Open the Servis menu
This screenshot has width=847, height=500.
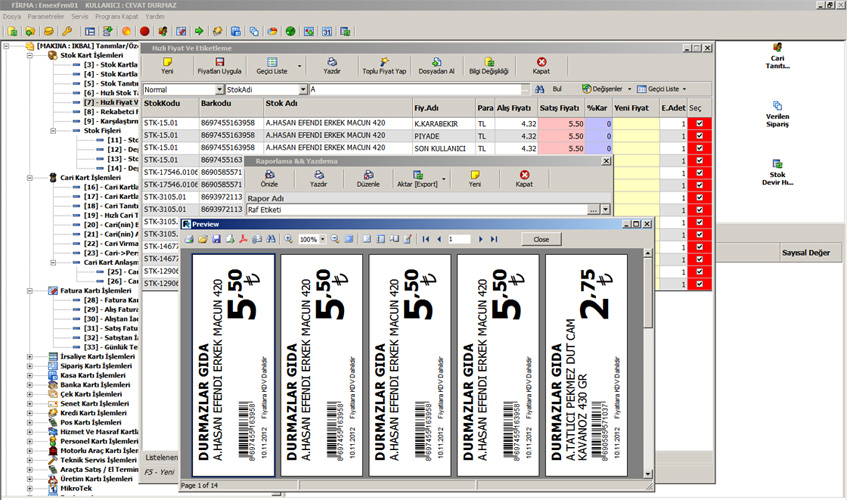79,17
